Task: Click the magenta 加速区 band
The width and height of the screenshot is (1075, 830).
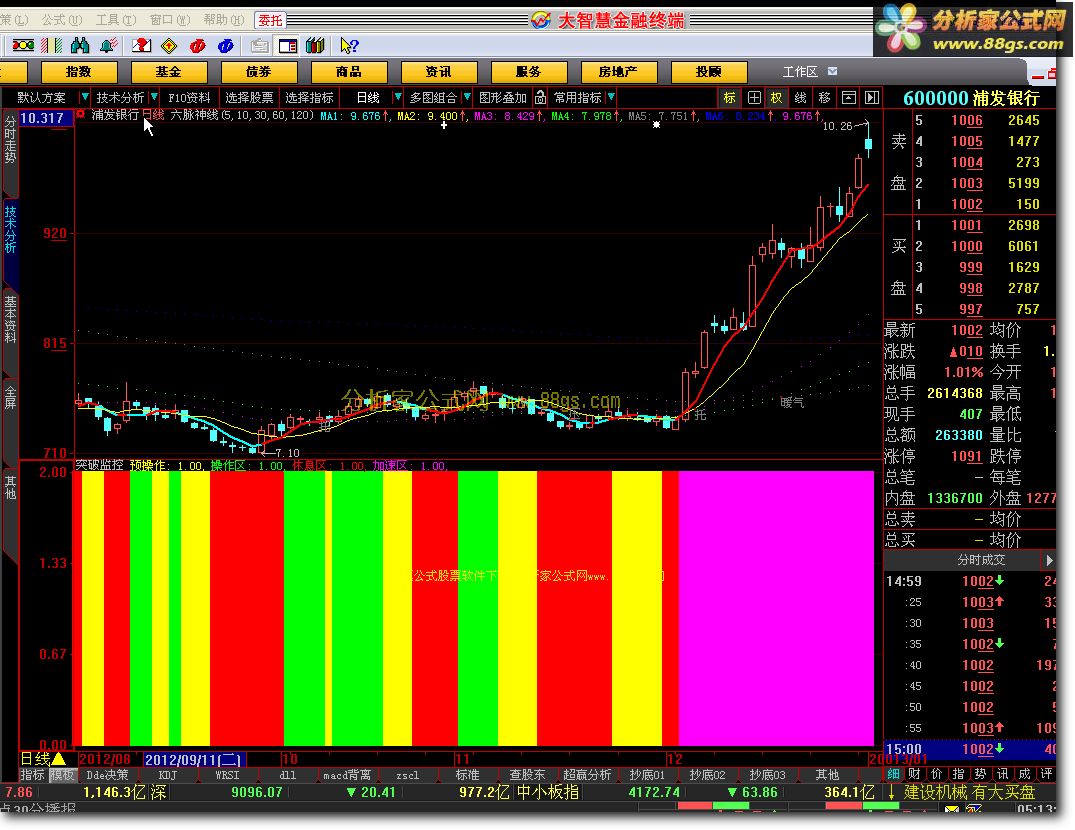Action: pyautogui.click(x=776, y=608)
